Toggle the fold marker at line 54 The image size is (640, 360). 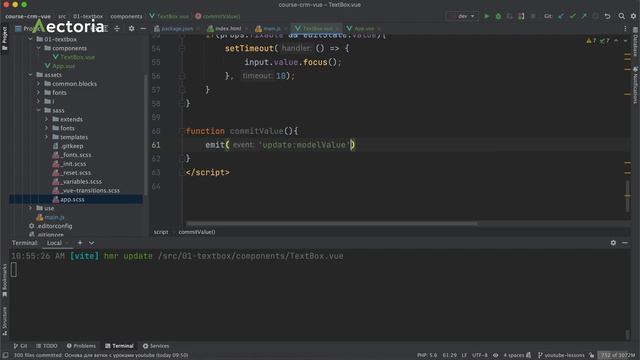tap(182, 49)
